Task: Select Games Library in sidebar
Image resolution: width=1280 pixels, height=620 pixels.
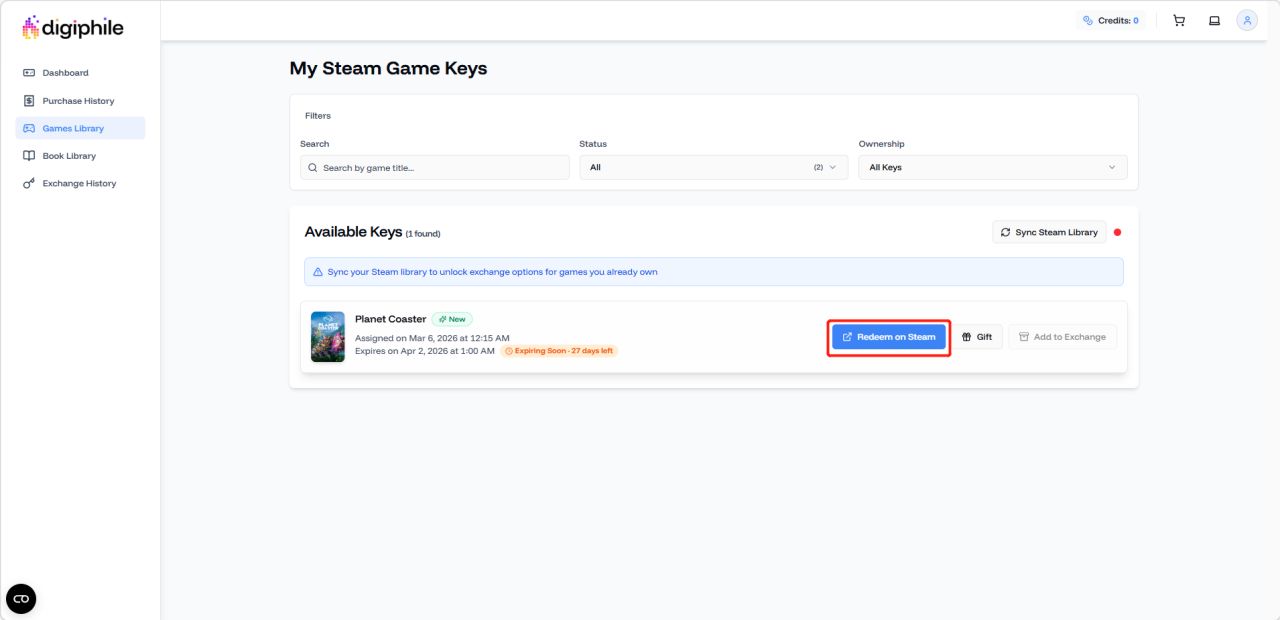Action: pyautogui.click(x=73, y=128)
